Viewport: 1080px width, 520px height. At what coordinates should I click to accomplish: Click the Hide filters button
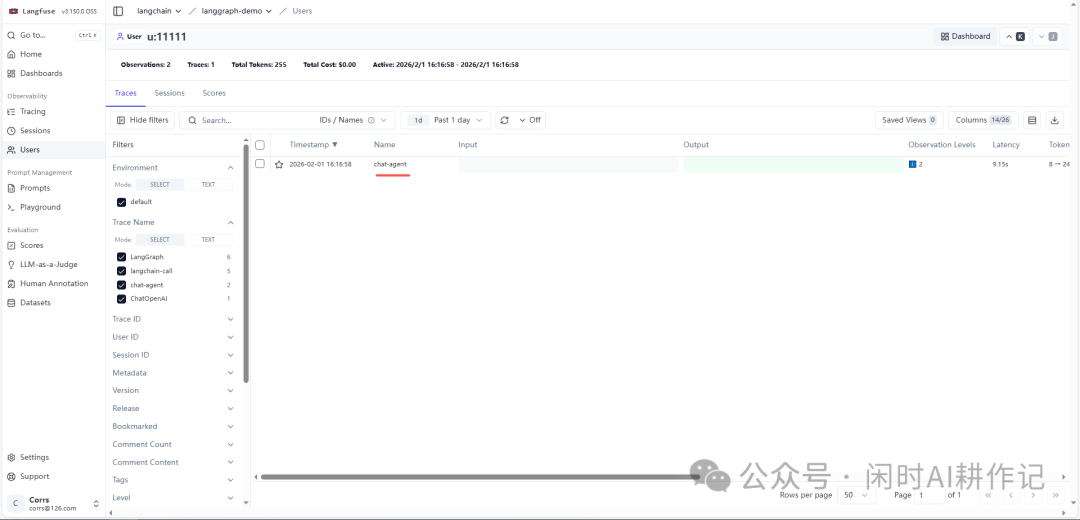click(143, 120)
